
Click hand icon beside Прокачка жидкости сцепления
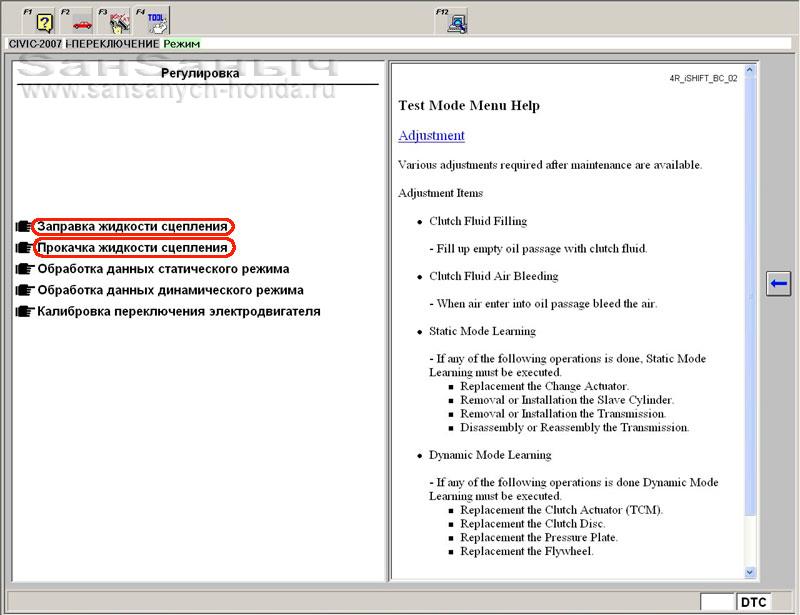tap(24, 248)
